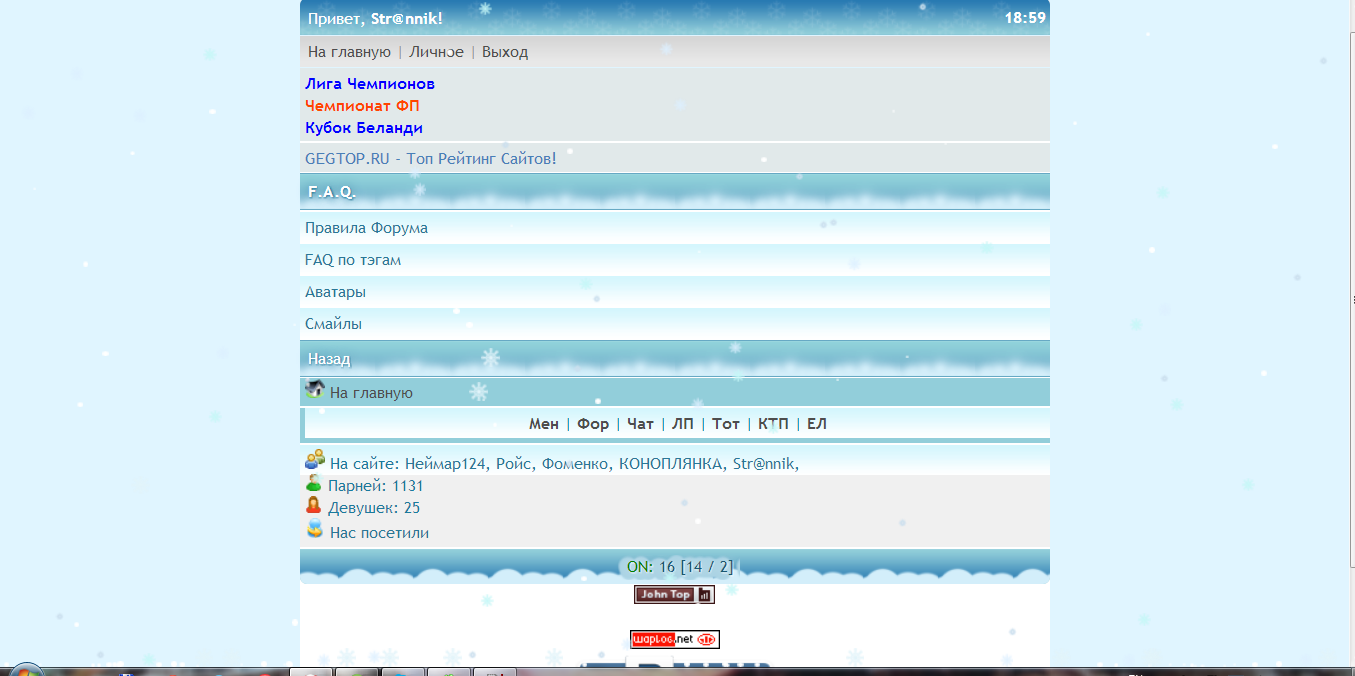Image resolution: width=1355 pixels, height=676 pixels.
Task: Click the green boy icon beside Парней
Action: tap(314, 483)
